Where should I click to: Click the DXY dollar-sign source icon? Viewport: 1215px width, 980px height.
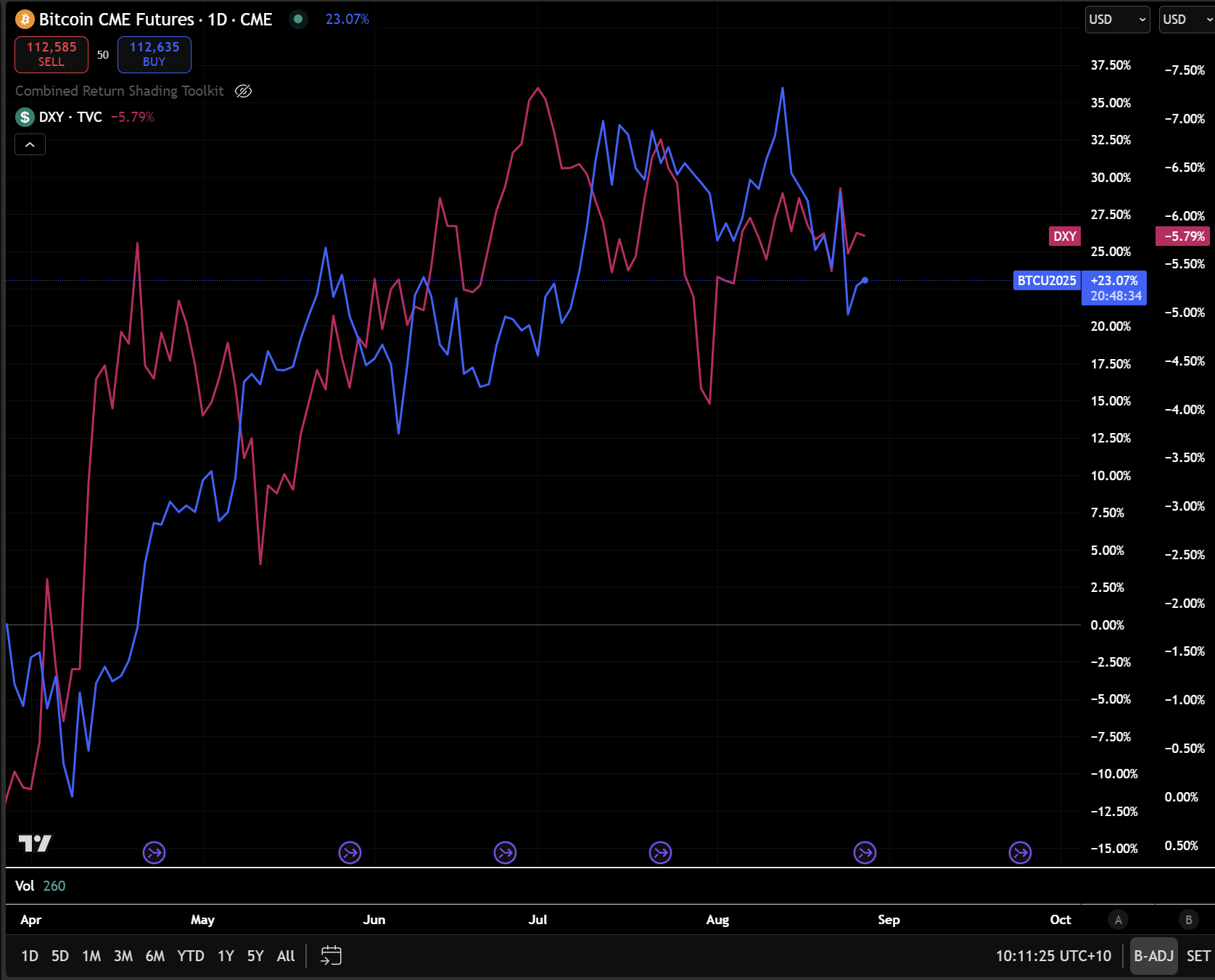point(24,117)
